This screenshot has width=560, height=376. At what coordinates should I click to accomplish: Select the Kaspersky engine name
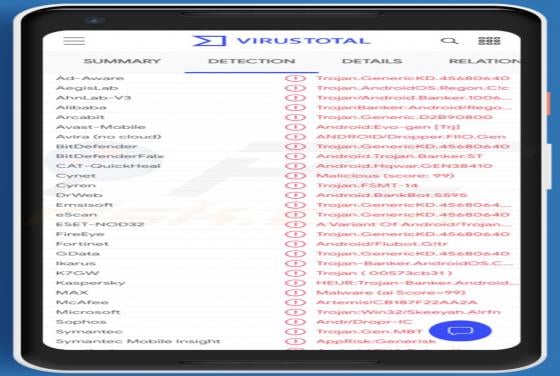[x=91, y=283]
